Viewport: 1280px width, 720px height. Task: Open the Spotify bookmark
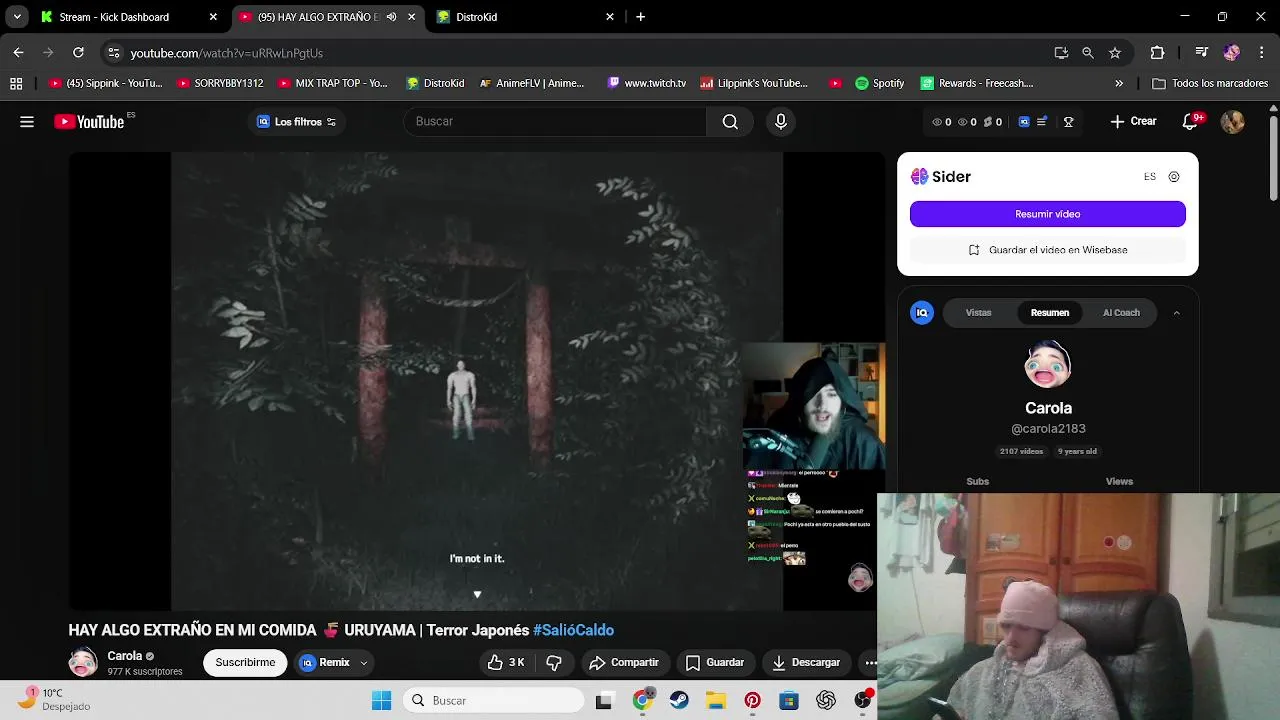click(879, 83)
